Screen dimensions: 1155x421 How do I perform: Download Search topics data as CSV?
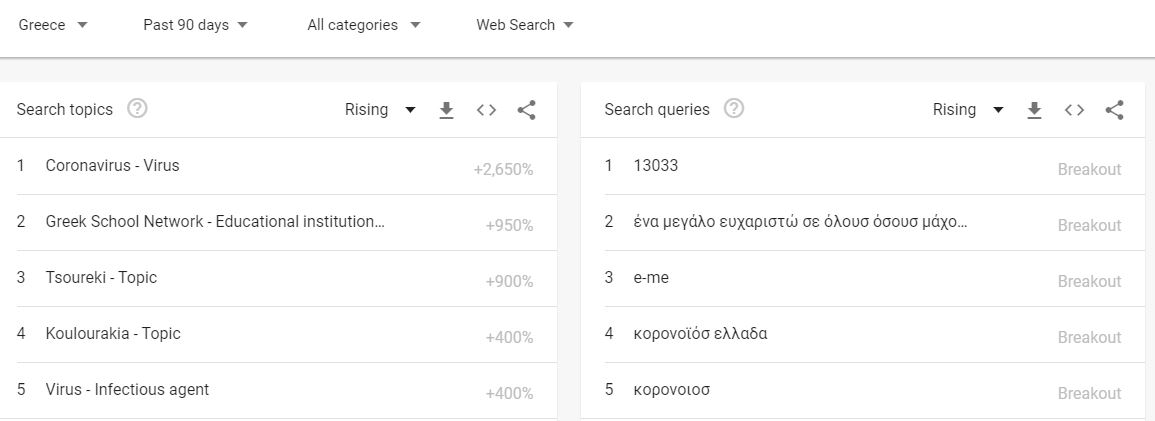pyautogui.click(x=447, y=110)
